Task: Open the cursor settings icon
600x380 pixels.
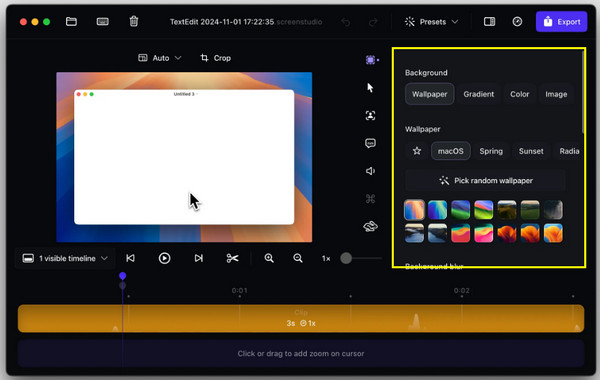Action: tap(370, 88)
